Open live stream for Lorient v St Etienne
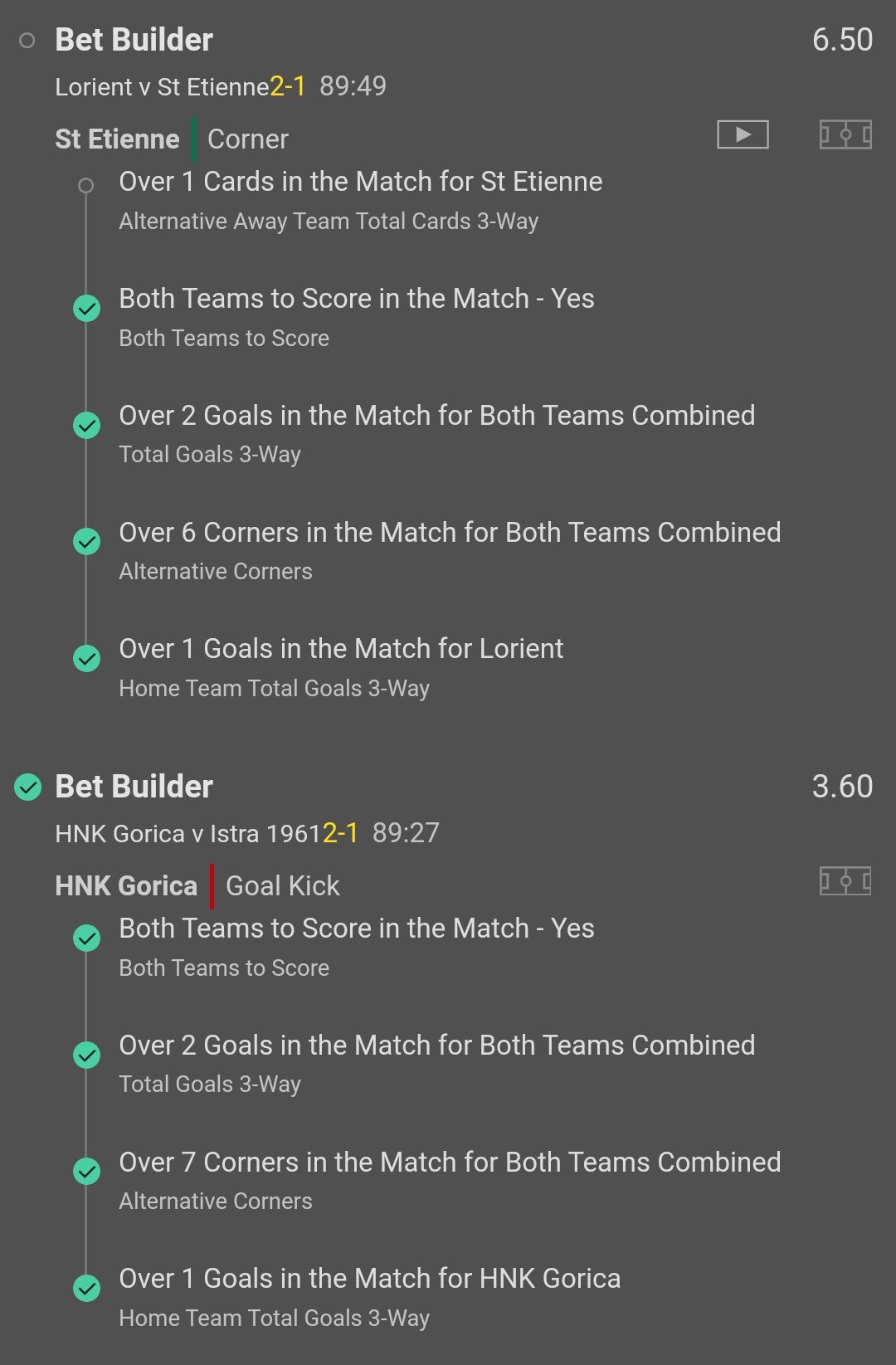 pos(743,134)
